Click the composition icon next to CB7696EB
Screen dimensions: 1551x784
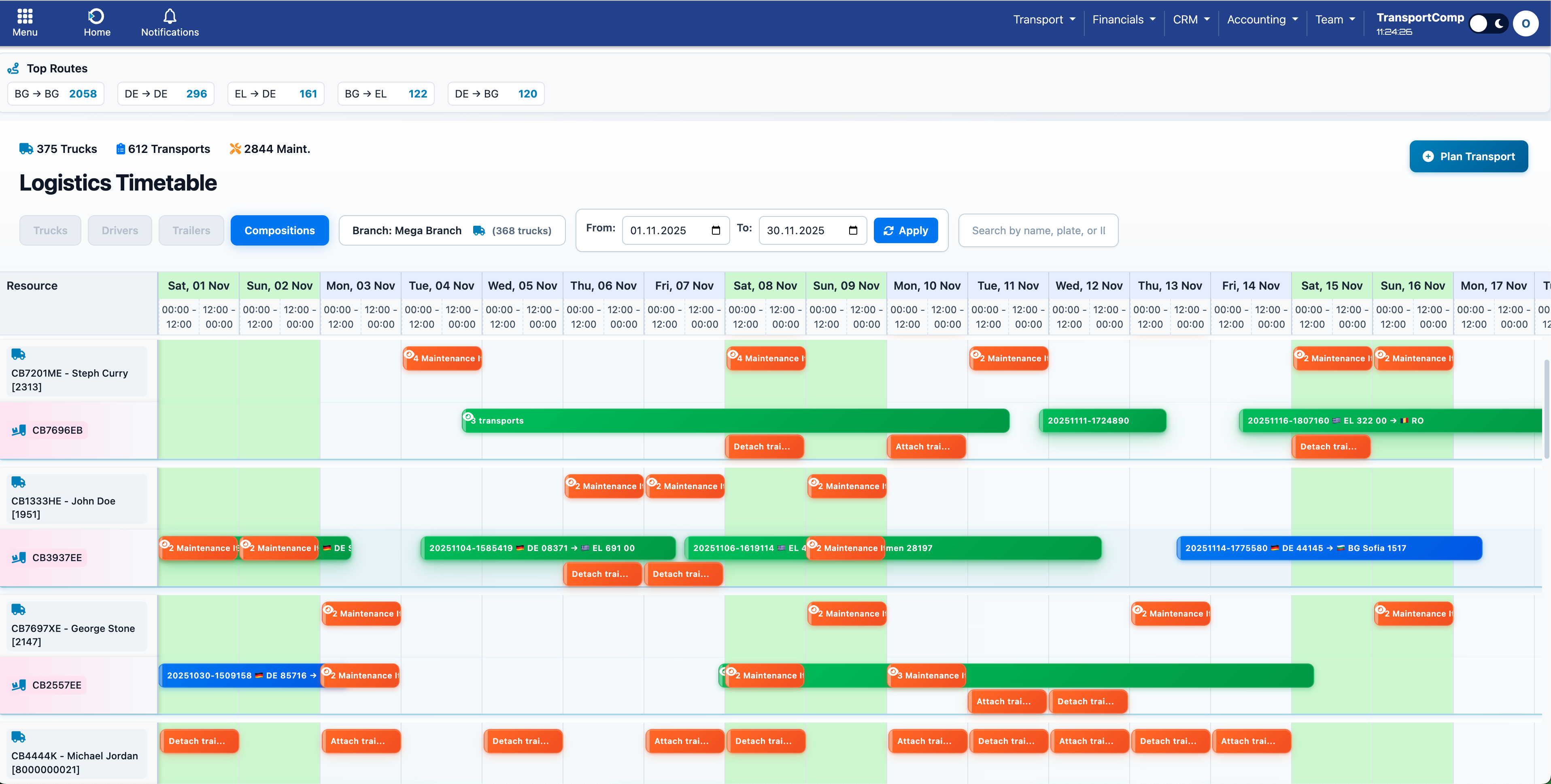tap(19, 430)
